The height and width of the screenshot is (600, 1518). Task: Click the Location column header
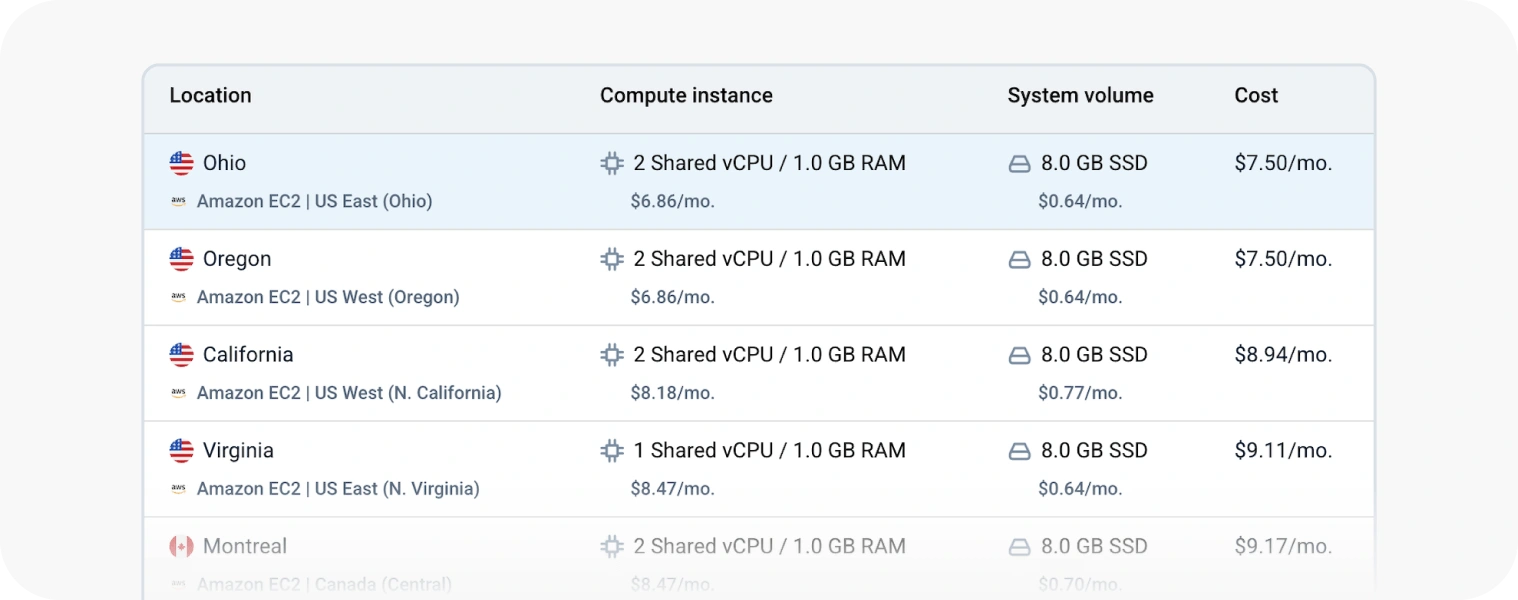pos(210,96)
